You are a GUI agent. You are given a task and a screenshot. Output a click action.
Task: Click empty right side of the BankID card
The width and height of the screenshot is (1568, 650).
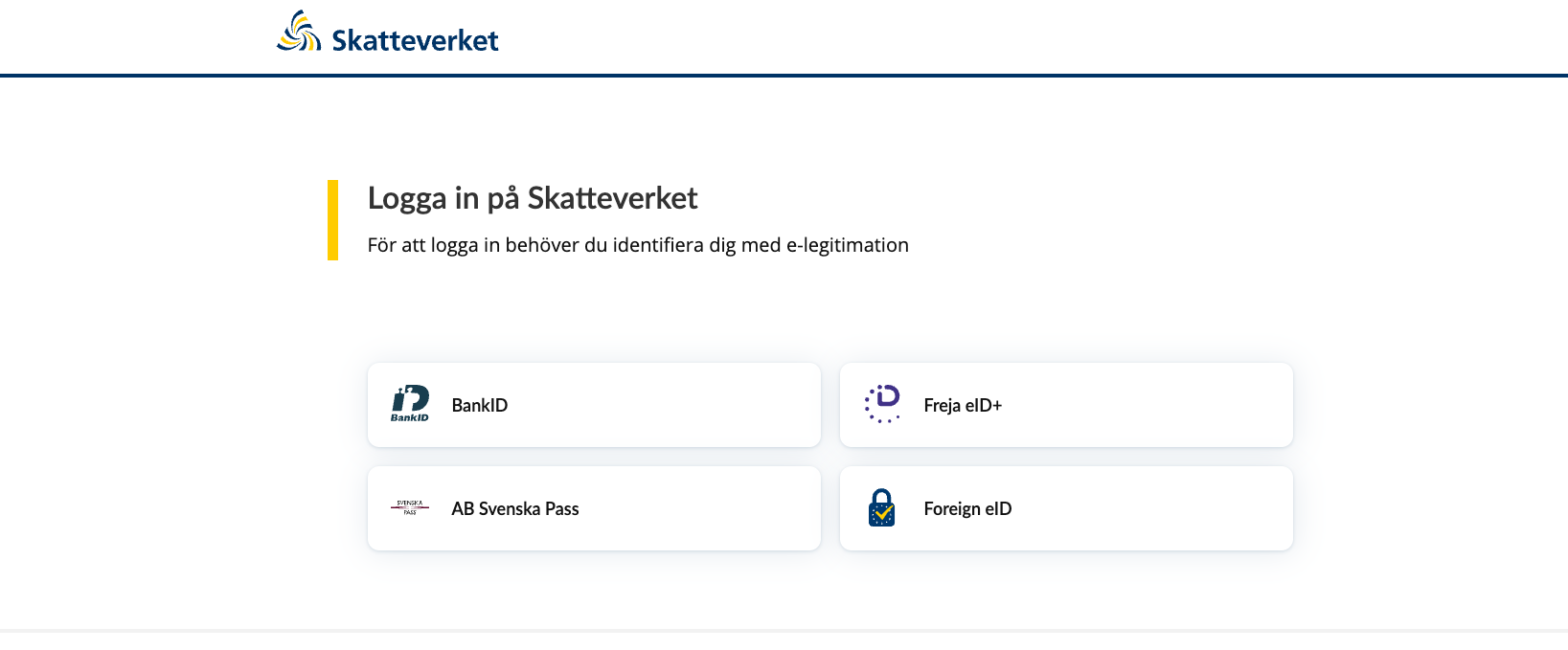coord(718,405)
